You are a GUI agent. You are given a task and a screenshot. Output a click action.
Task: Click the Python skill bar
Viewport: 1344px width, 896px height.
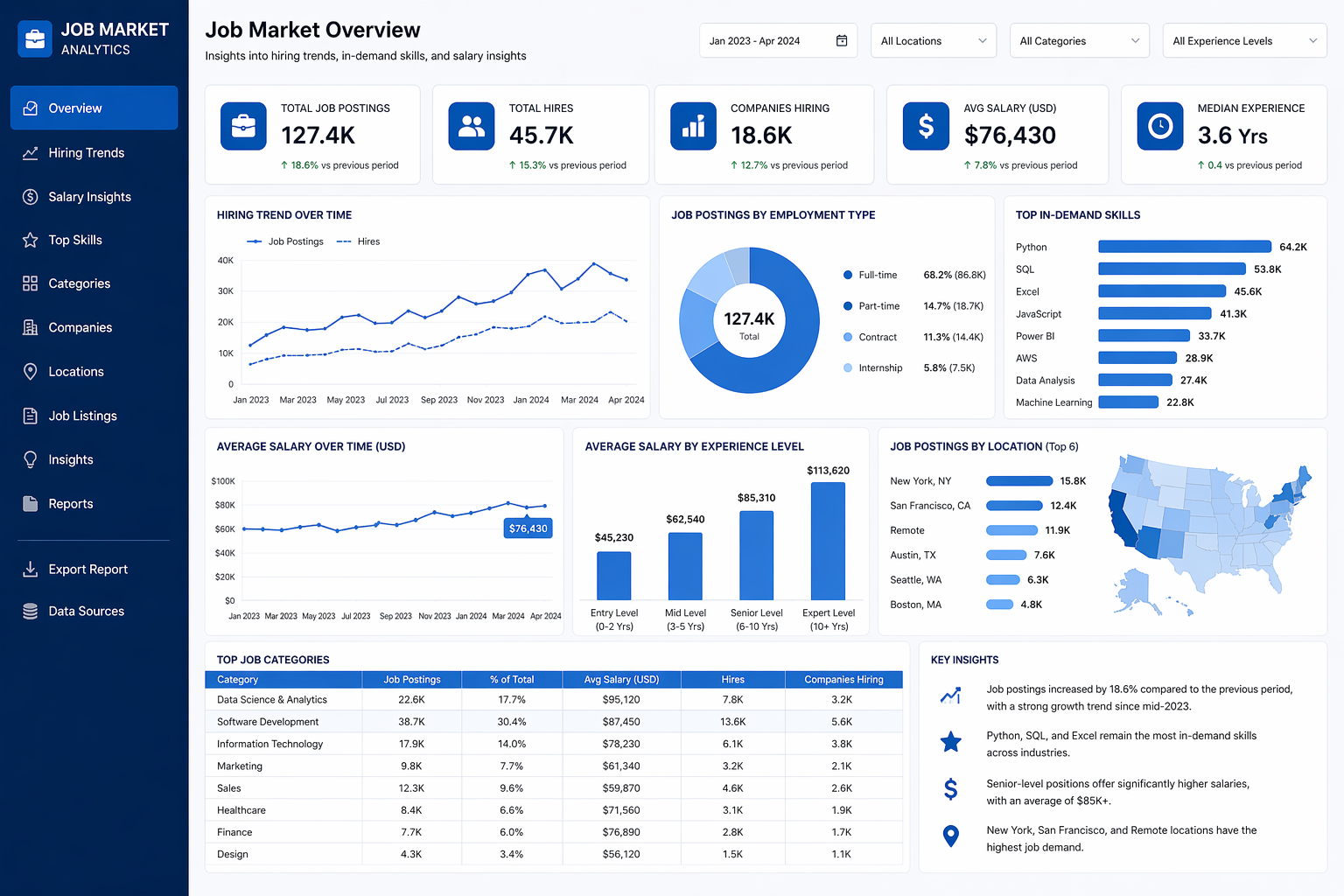pos(1184,247)
